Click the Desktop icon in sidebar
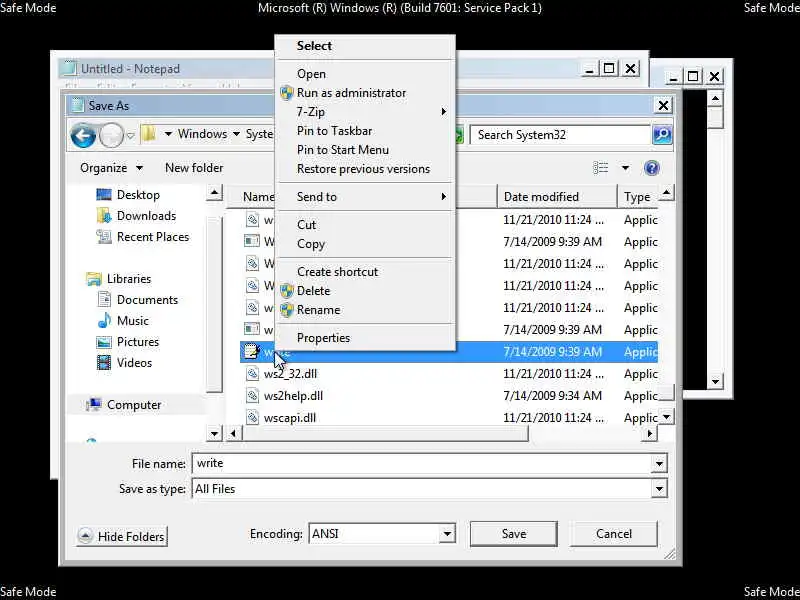This screenshot has width=800, height=600. tap(104, 195)
